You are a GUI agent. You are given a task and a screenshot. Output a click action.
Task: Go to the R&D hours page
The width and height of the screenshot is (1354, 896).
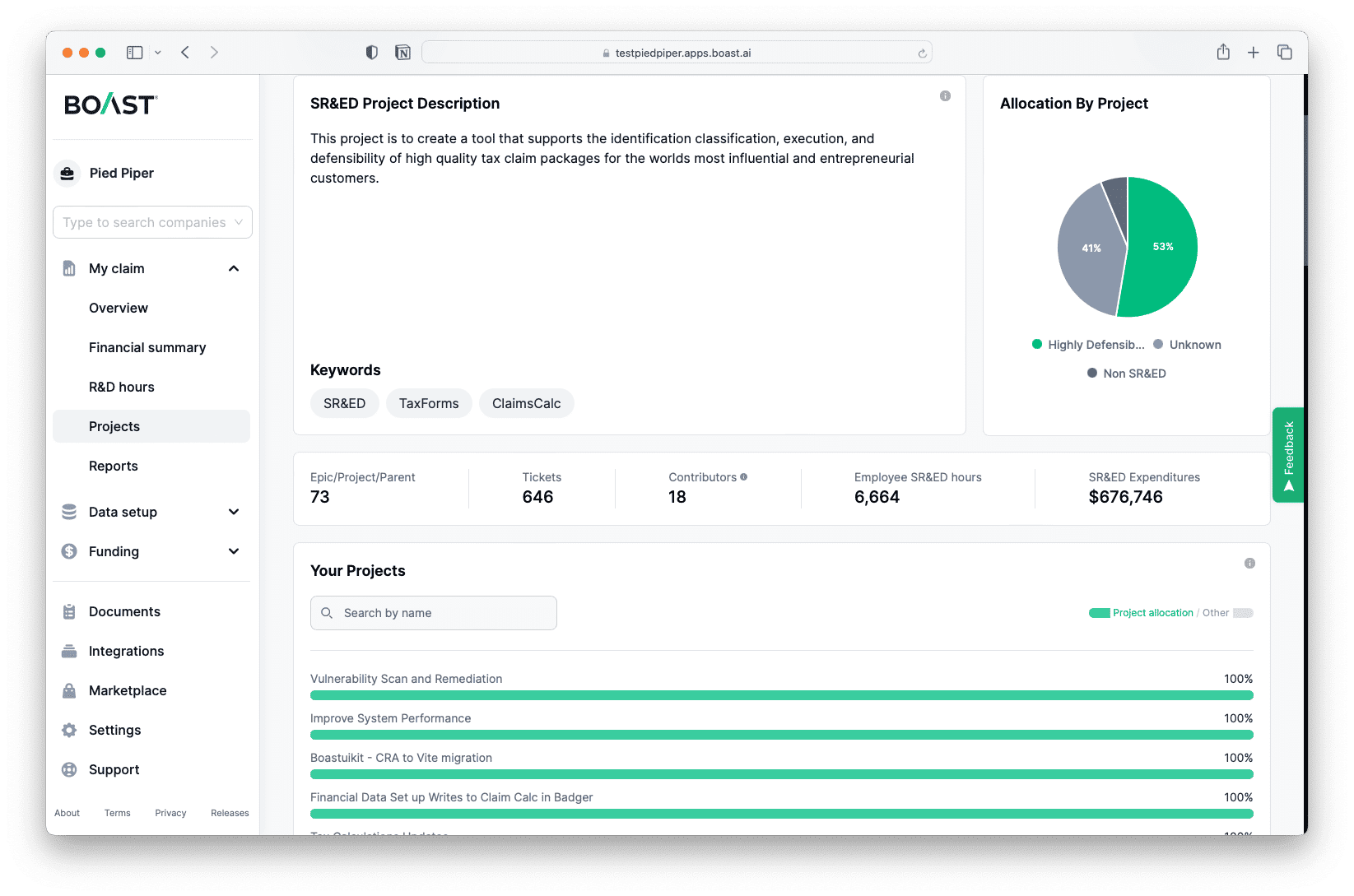122,387
